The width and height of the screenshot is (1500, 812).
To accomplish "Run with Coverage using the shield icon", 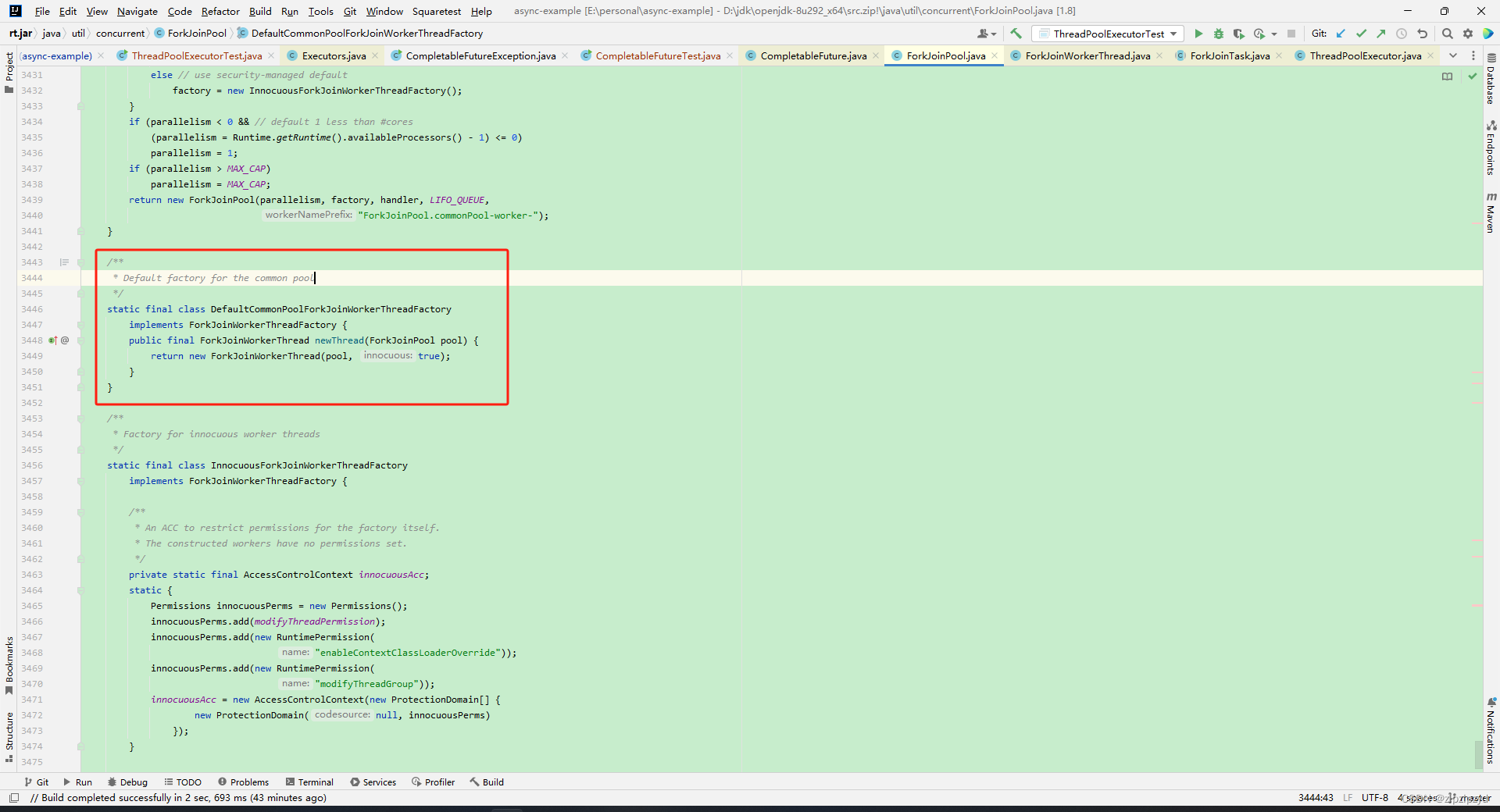I will [1238, 34].
